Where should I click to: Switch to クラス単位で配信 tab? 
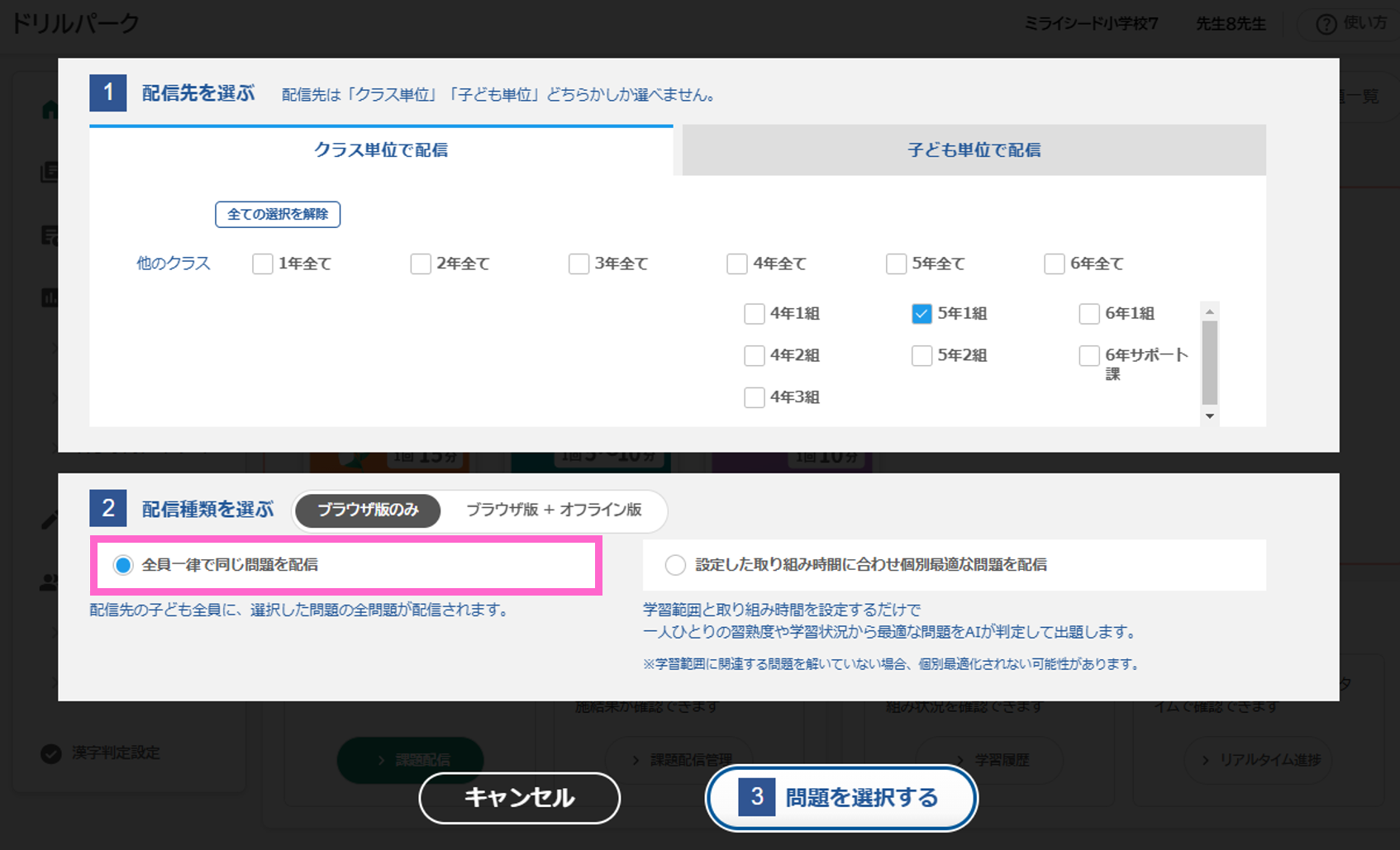[381, 150]
